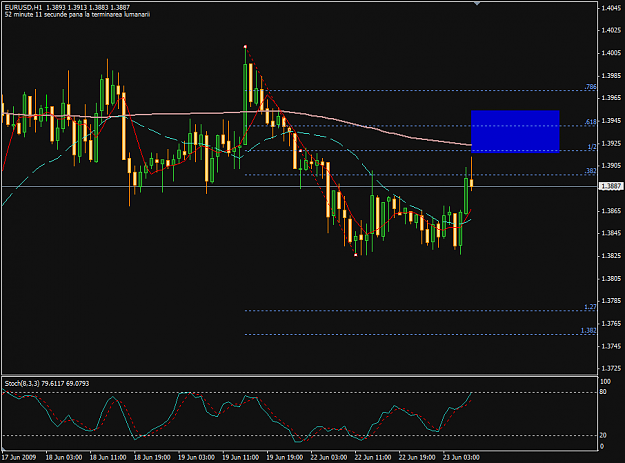Viewport: 625px width, 463px height.
Task: Click the 1.4045 price scale value
Action: click(611, 8)
